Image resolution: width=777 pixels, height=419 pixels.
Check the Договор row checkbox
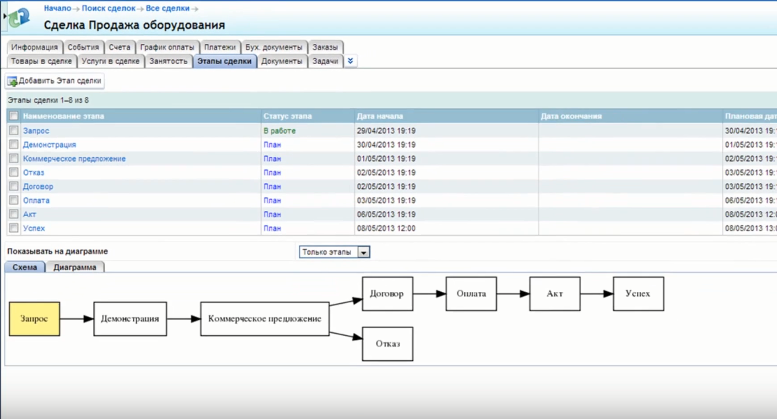pos(13,187)
